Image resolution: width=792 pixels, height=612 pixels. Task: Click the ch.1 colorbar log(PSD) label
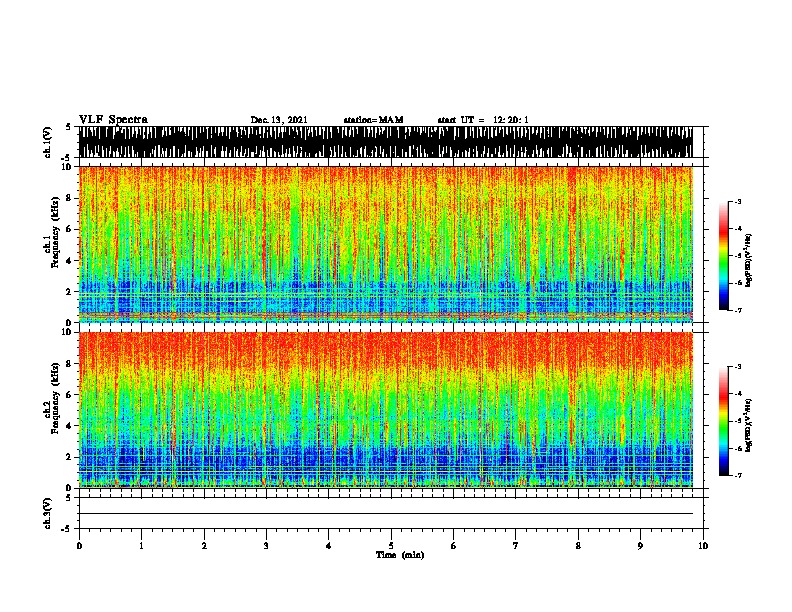pyautogui.click(x=749, y=261)
